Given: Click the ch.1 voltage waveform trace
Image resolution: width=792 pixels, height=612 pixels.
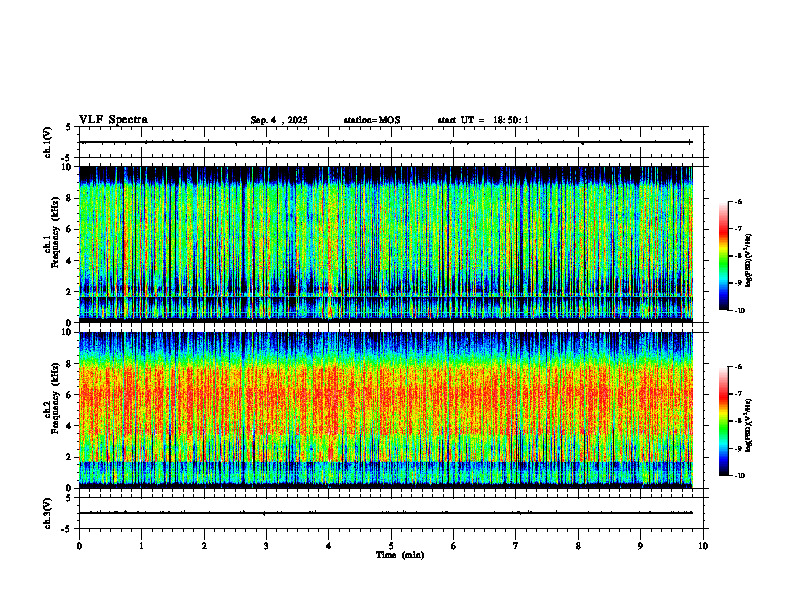Looking at the screenshot, I should 386,142.
